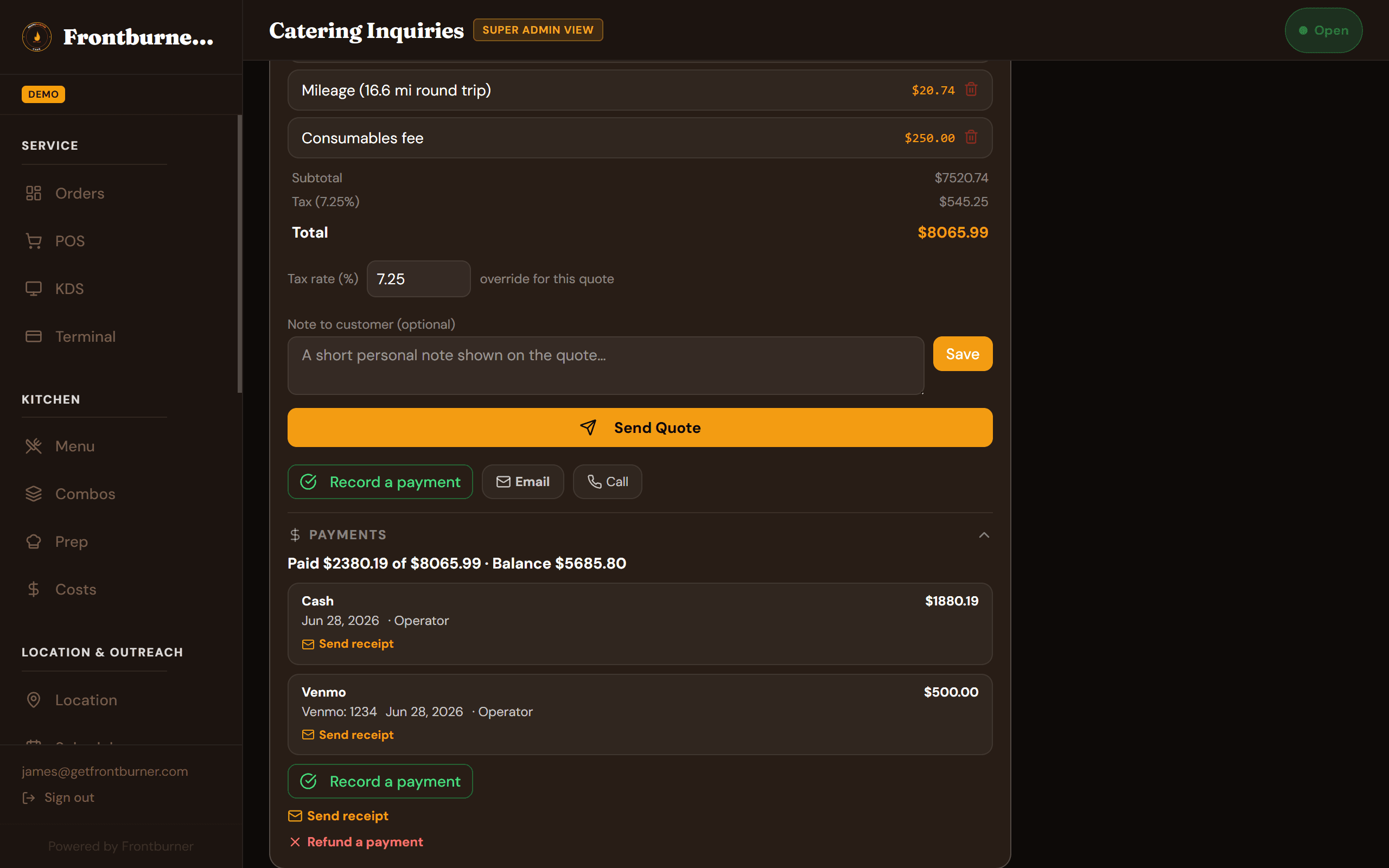
Task: Click the Subtotal value $7520.74
Action: click(961, 178)
